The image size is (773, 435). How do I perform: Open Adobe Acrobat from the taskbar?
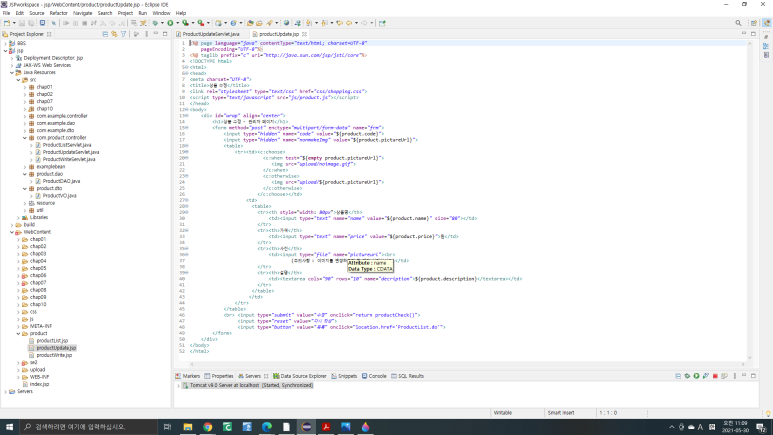click(x=326, y=427)
